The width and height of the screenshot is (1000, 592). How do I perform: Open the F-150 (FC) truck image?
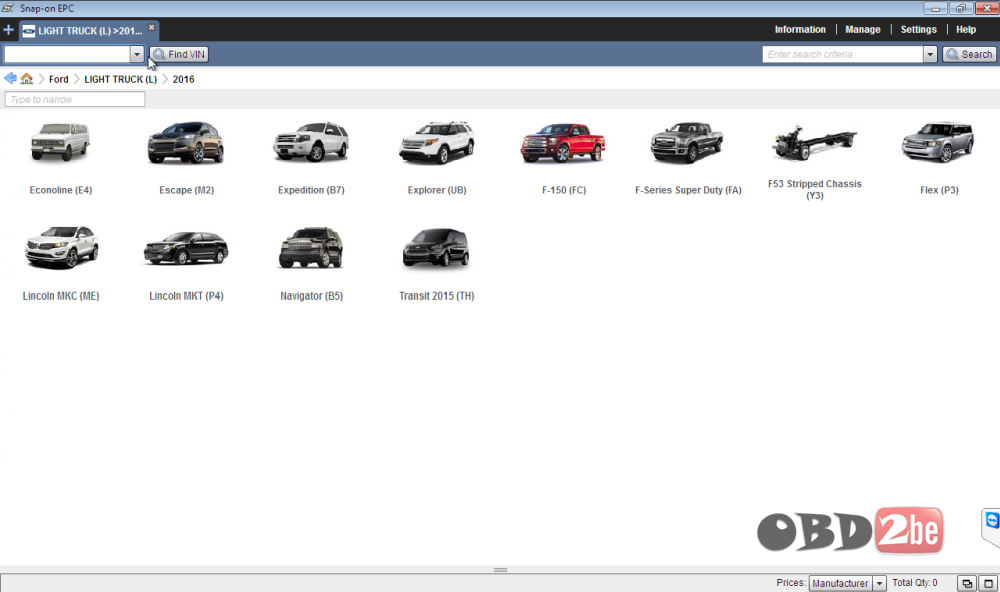coord(563,142)
